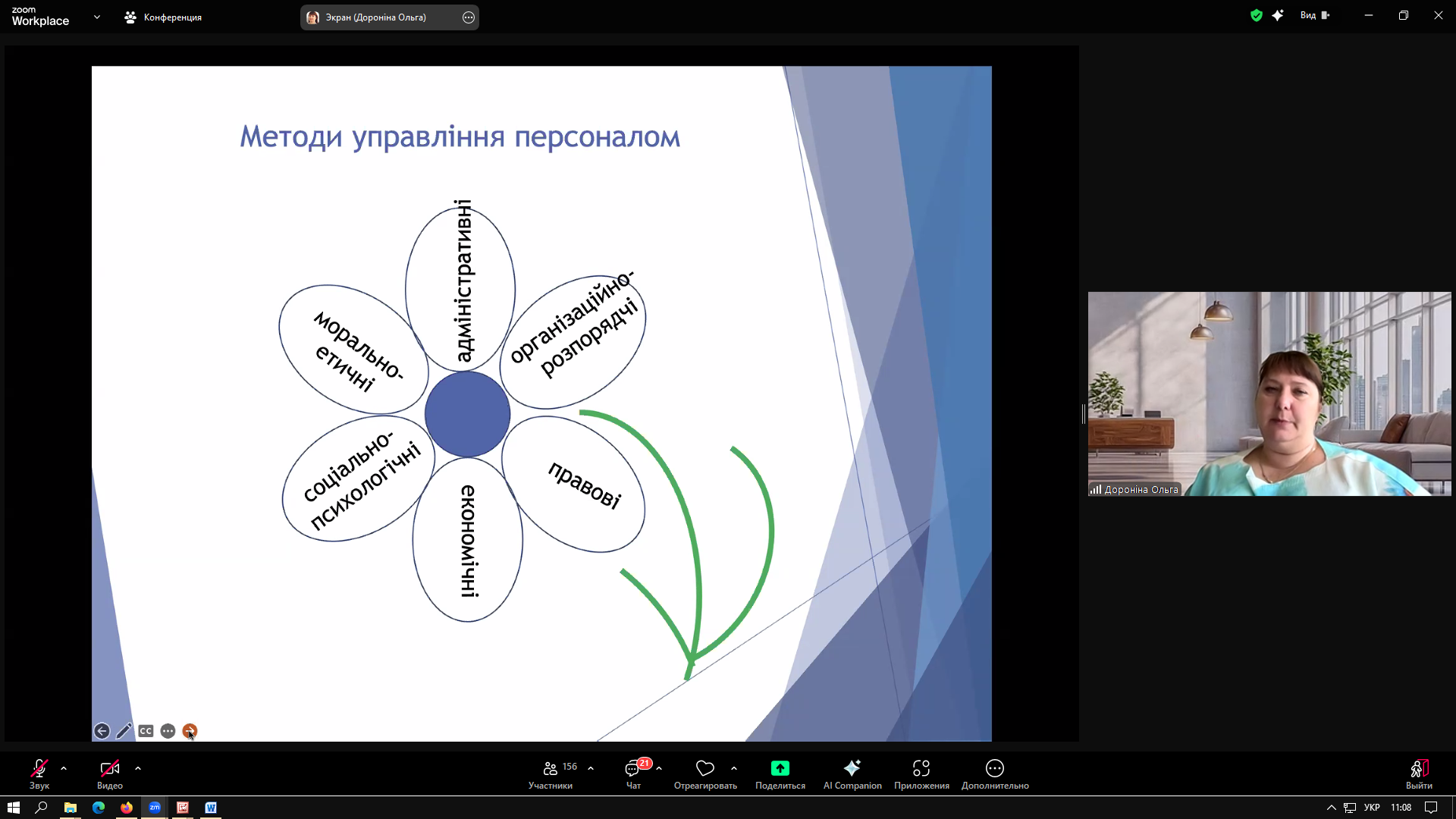
Task: Open the Приложения apps panel
Action: click(x=921, y=773)
